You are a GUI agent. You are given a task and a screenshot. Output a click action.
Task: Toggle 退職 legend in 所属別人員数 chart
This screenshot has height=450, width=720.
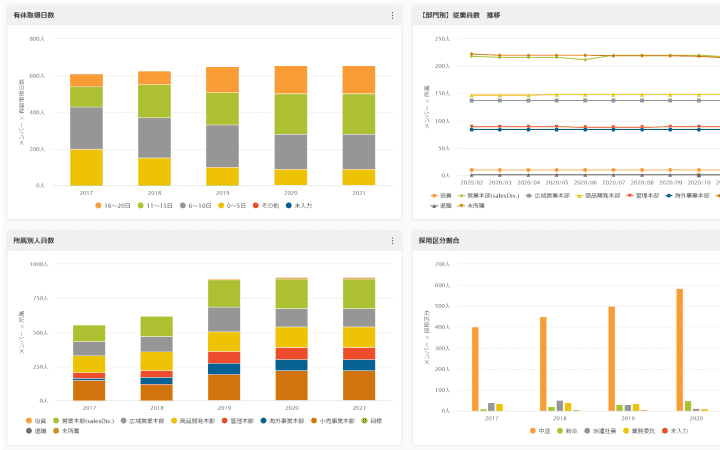[x=36, y=431]
